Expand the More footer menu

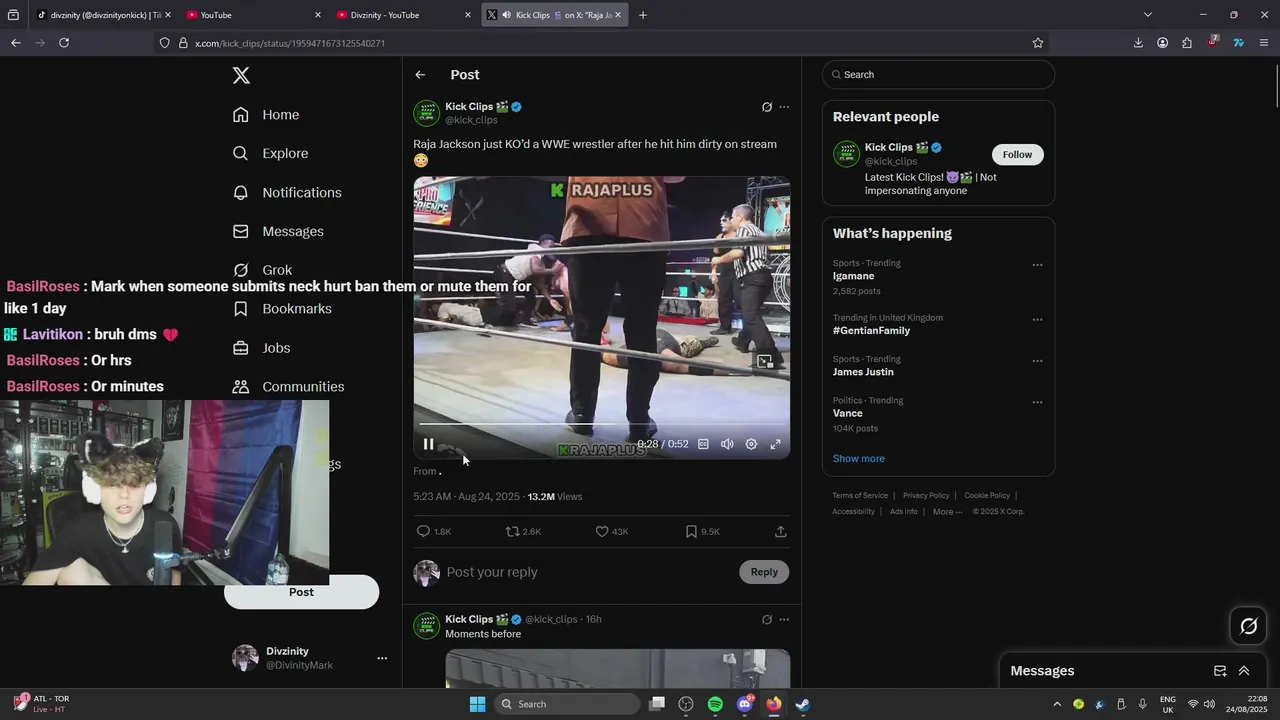[x=947, y=512]
